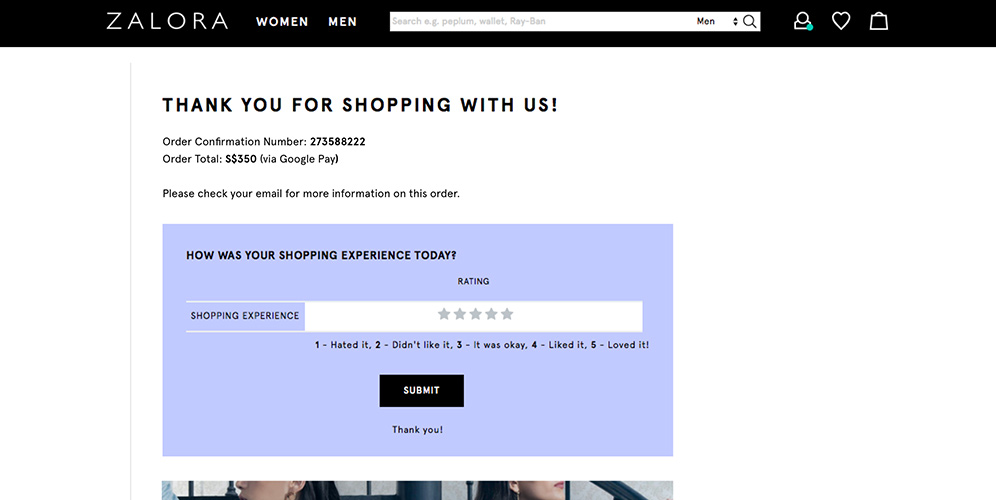
Task: Rate experience five stars
Action: point(506,314)
